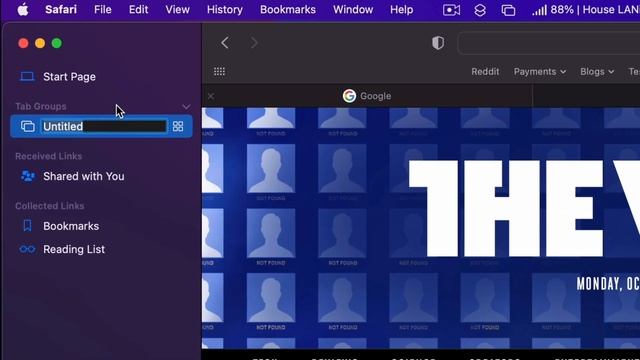Image resolution: width=640 pixels, height=360 pixels.
Task: Open the History menu
Action: pos(224,9)
